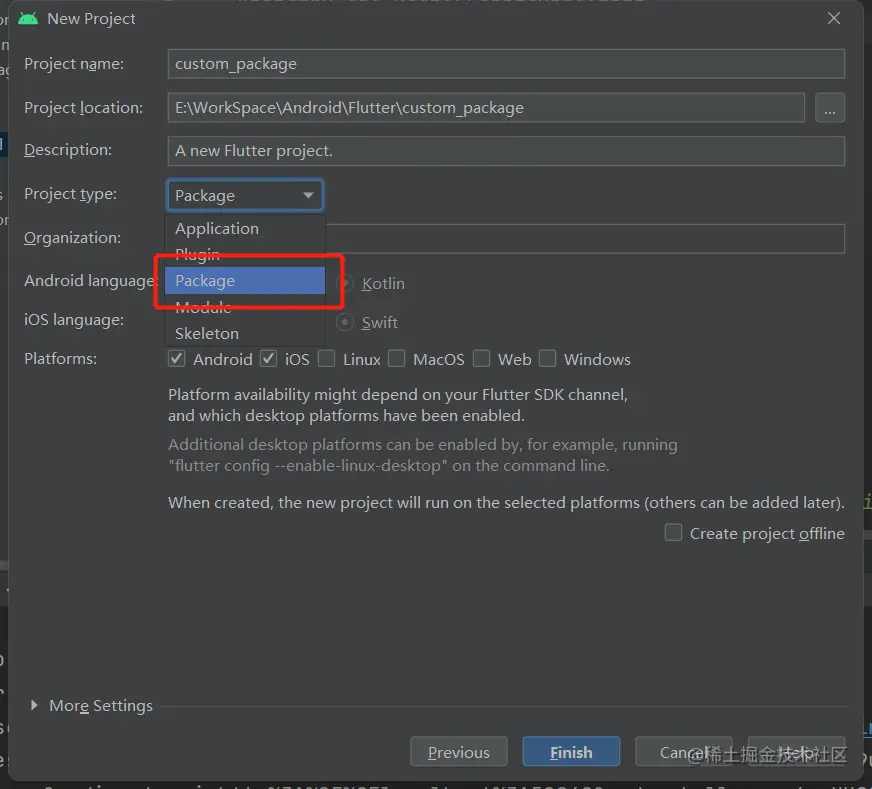The width and height of the screenshot is (872, 789).
Task: Open the Project type combo box
Action: click(x=245, y=195)
